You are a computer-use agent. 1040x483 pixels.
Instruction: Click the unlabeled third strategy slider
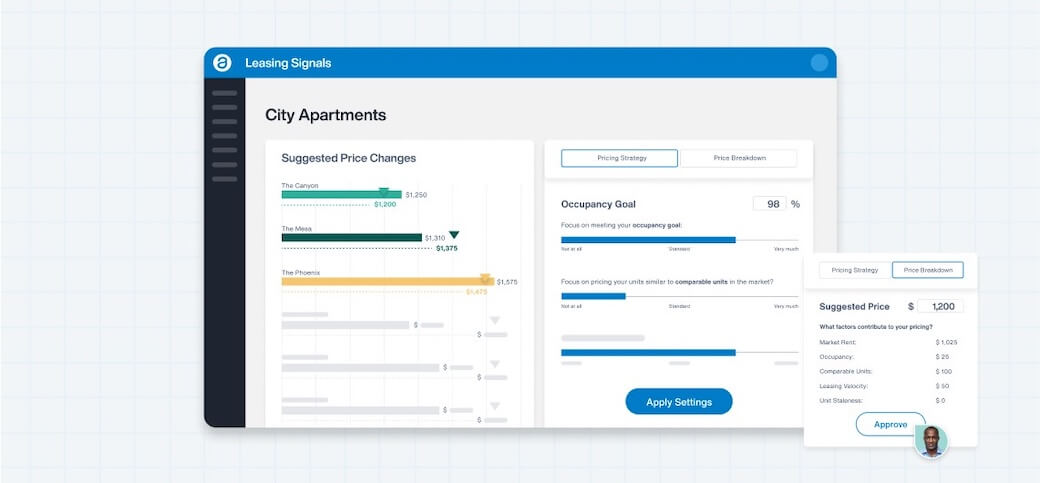(x=735, y=352)
